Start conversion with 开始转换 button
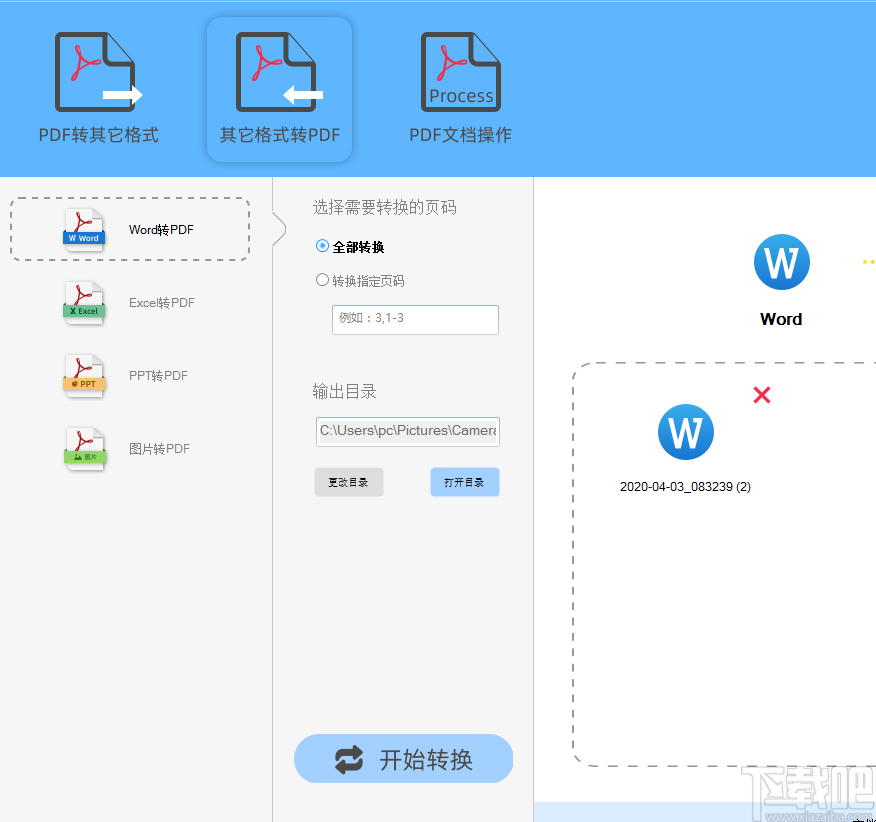 point(403,758)
